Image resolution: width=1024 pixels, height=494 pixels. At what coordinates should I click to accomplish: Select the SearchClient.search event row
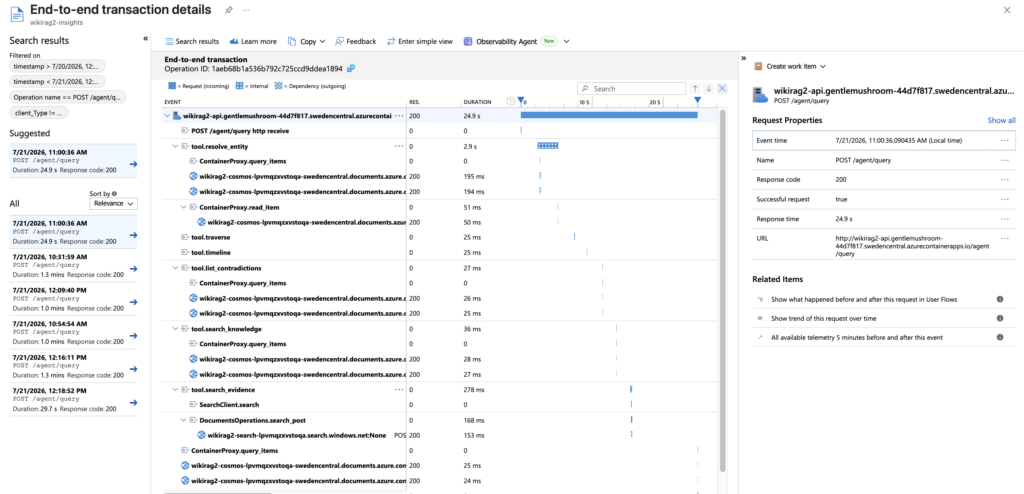click(x=441, y=404)
